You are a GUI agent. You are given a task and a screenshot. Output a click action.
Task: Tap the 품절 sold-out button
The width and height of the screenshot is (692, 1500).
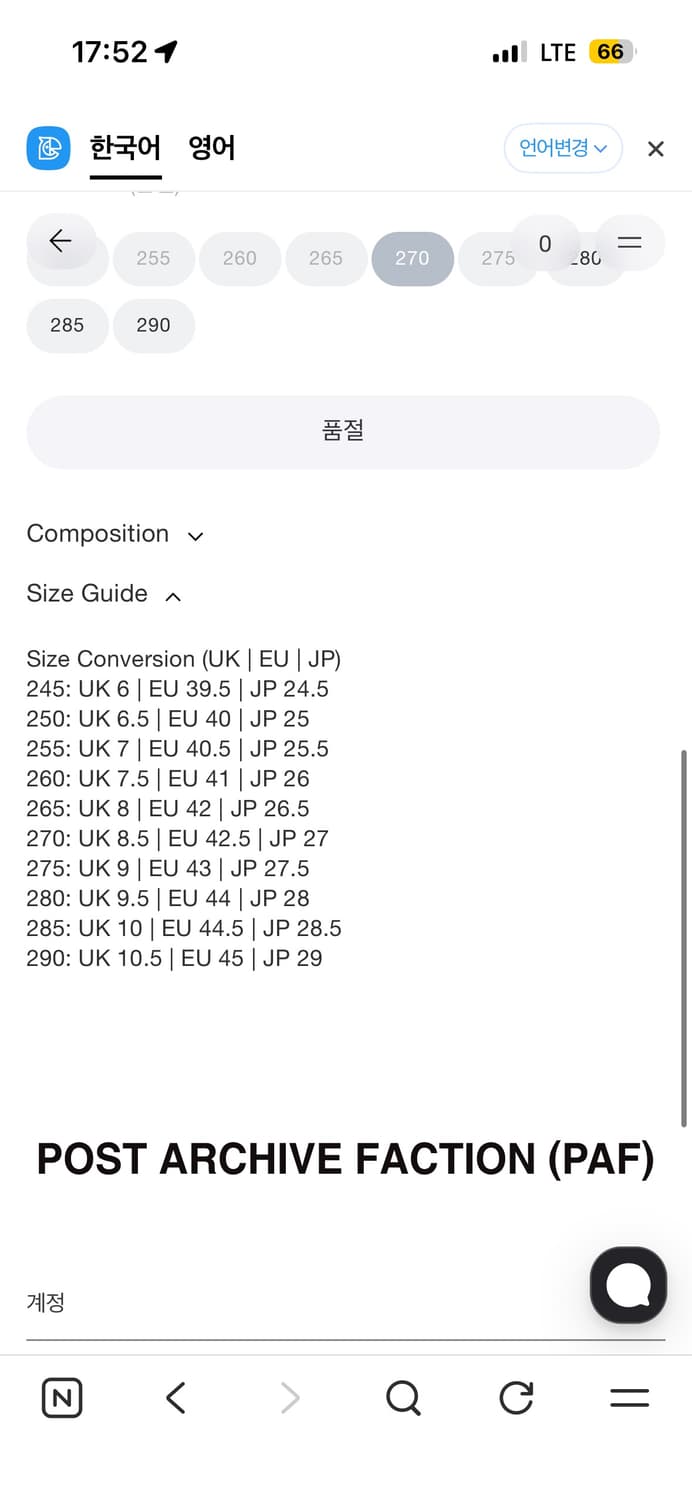pos(343,431)
